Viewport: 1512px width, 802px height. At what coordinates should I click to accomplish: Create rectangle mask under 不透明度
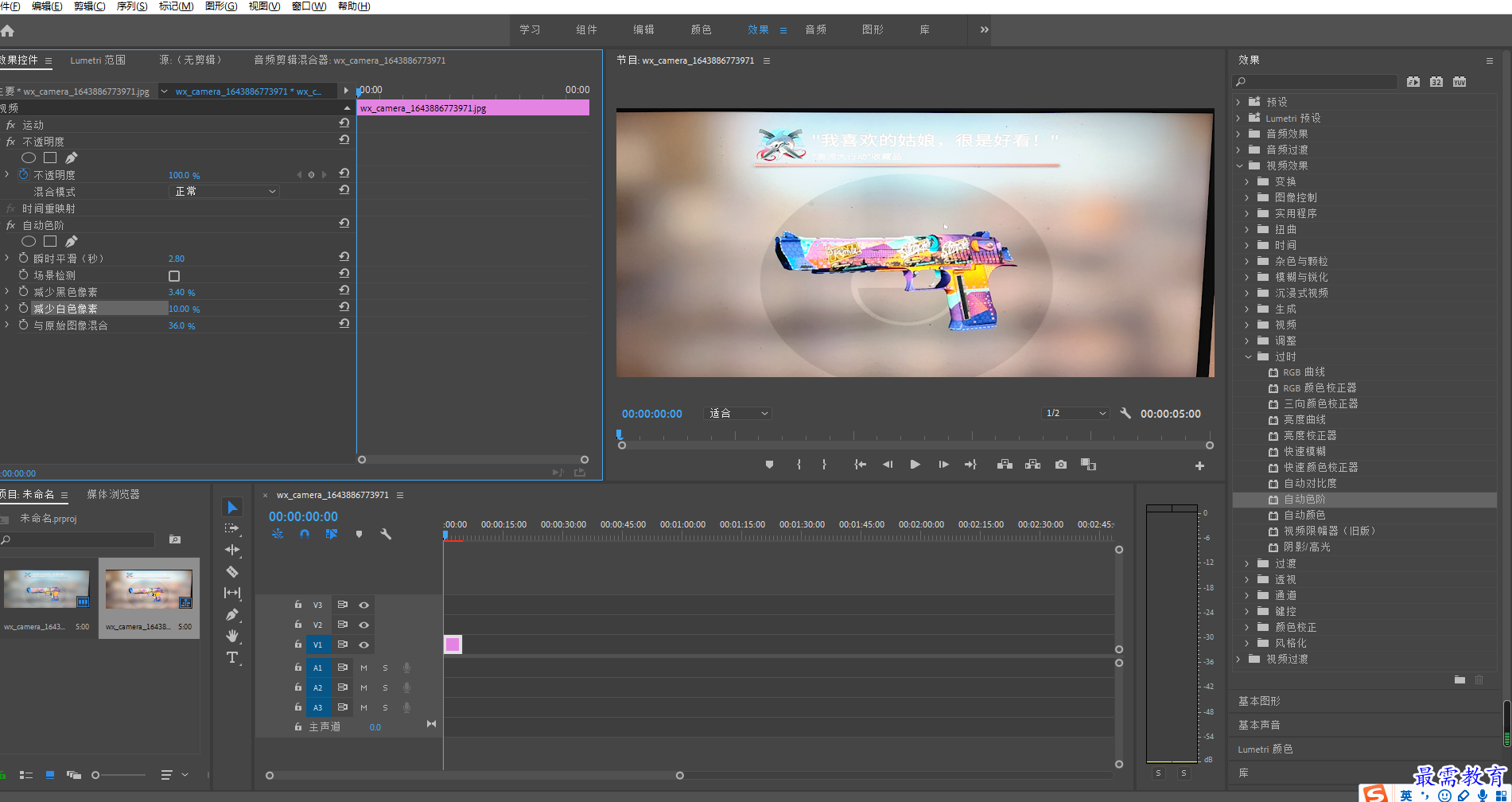(50, 158)
